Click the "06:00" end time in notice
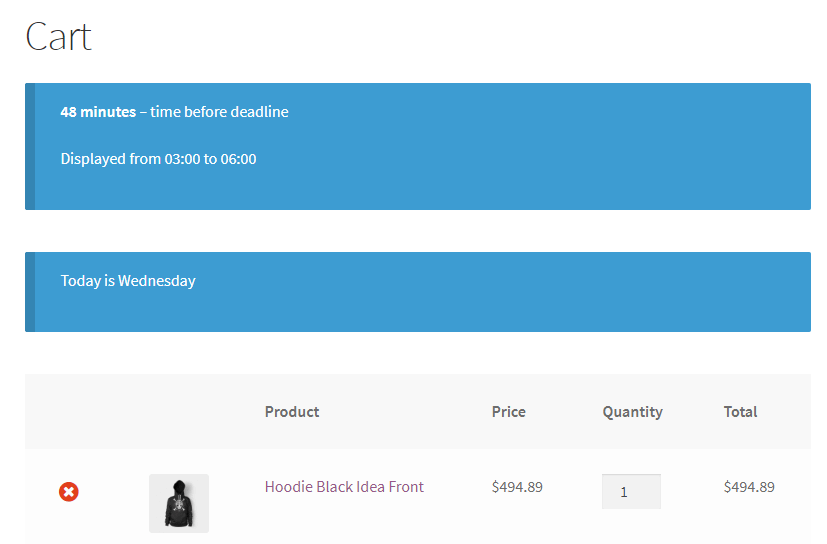This screenshot has width=827, height=544. point(238,159)
